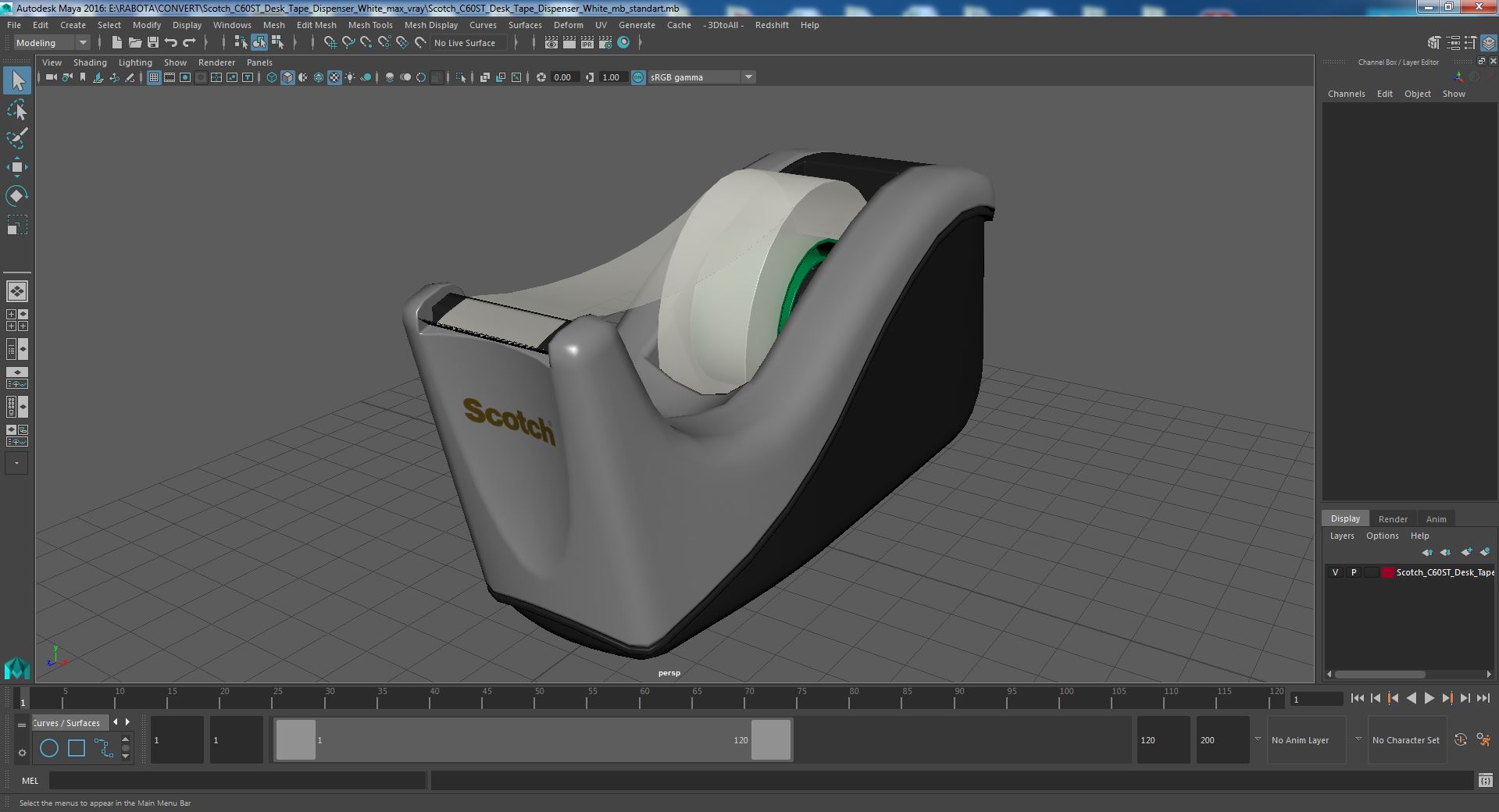Image resolution: width=1499 pixels, height=812 pixels.
Task: Snap to grids icon
Action: click(330, 43)
